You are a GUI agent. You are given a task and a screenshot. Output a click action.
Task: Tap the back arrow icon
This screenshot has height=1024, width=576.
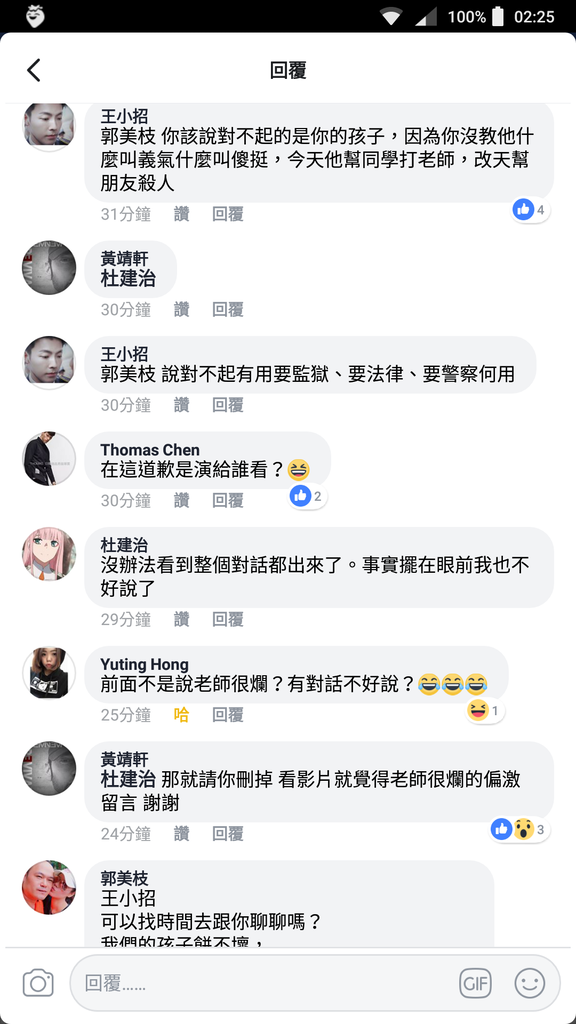click(x=34, y=70)
